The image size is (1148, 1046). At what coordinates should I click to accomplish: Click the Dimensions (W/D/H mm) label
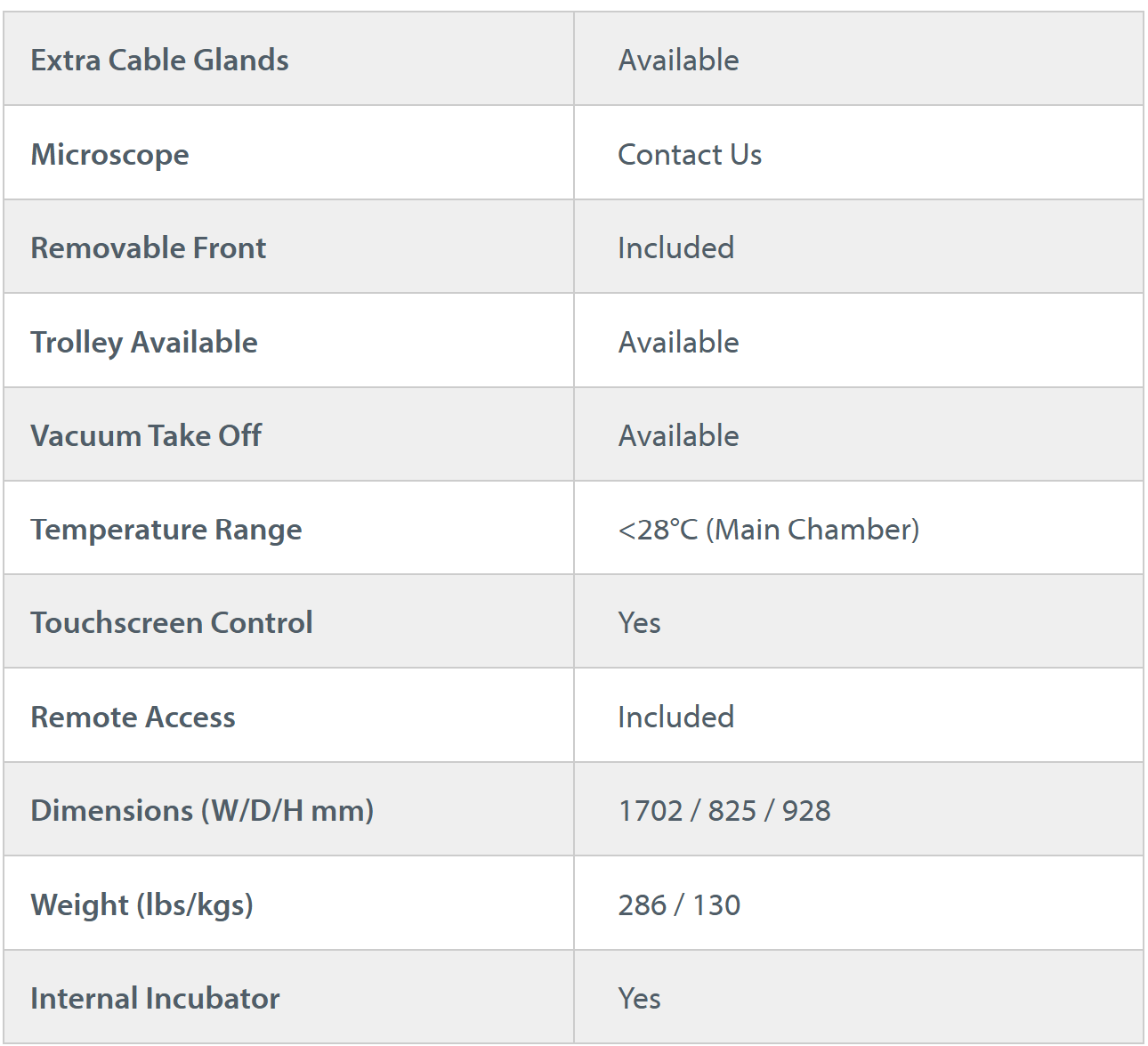tap(202, 811)
